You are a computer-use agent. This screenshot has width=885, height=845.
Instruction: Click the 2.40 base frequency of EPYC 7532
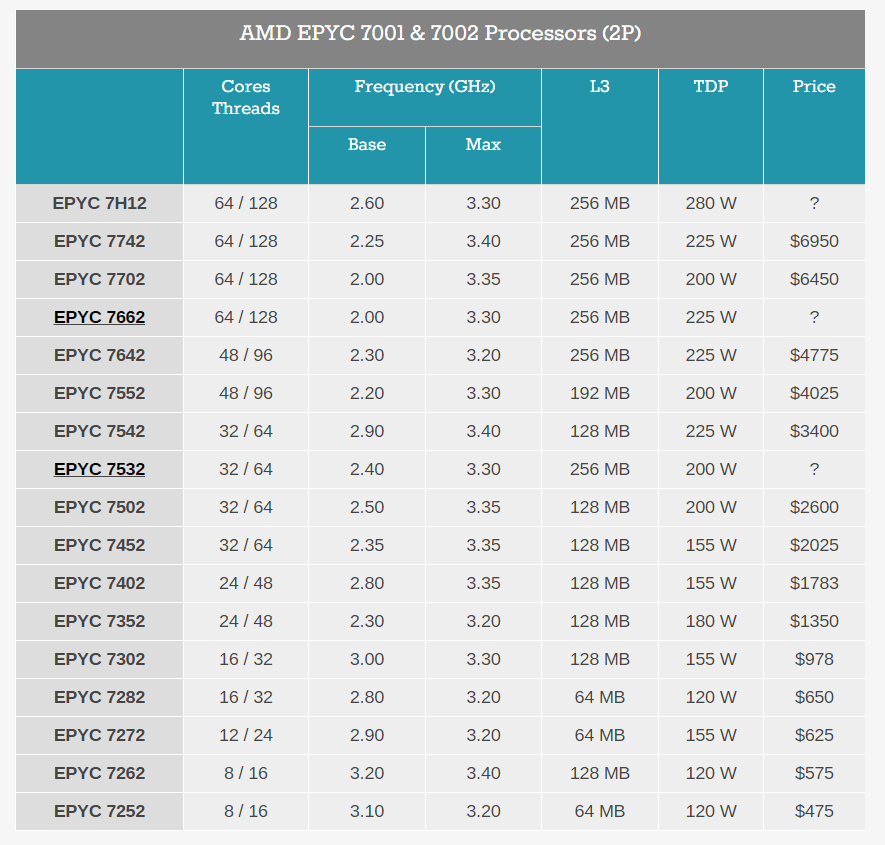(367, 469)
